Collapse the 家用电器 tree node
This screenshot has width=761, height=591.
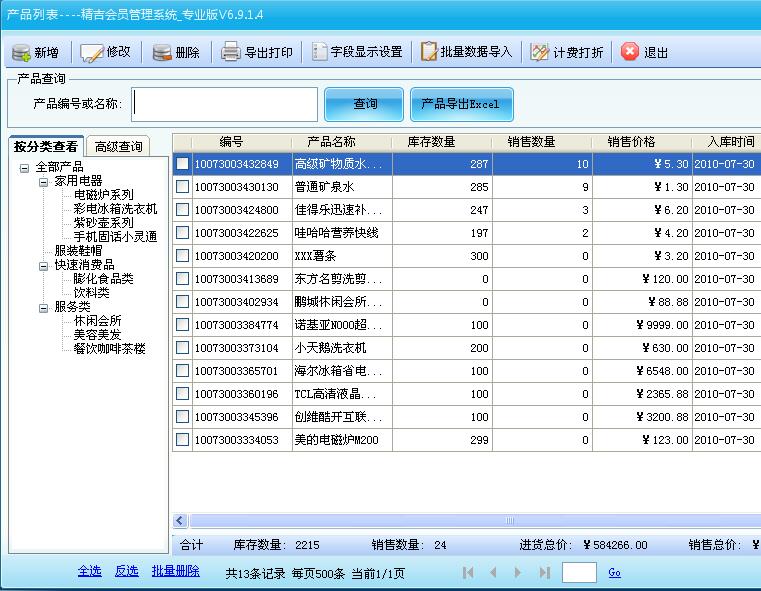tap(43, 181)
